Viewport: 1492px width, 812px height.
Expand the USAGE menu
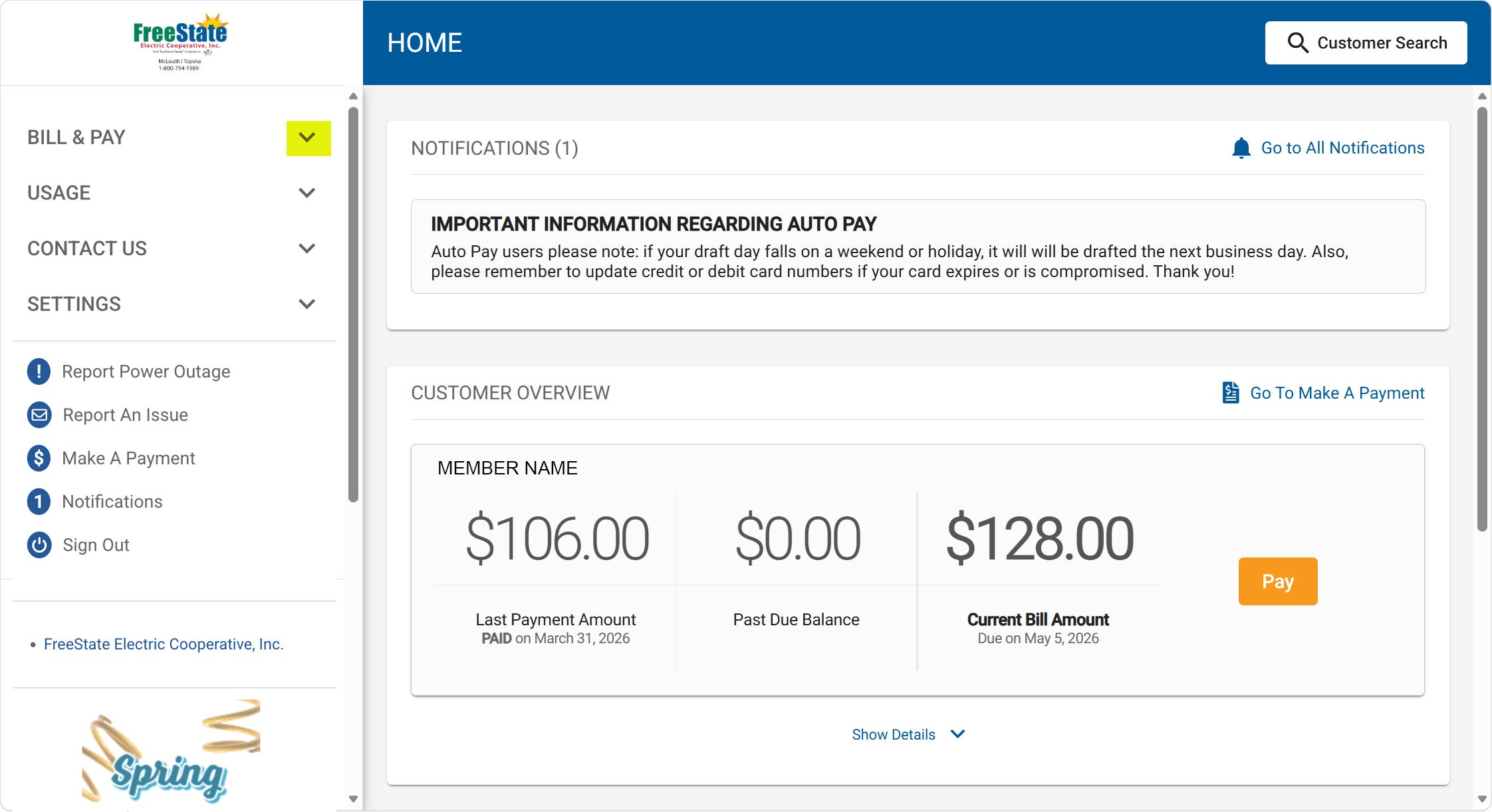(307, 193)
